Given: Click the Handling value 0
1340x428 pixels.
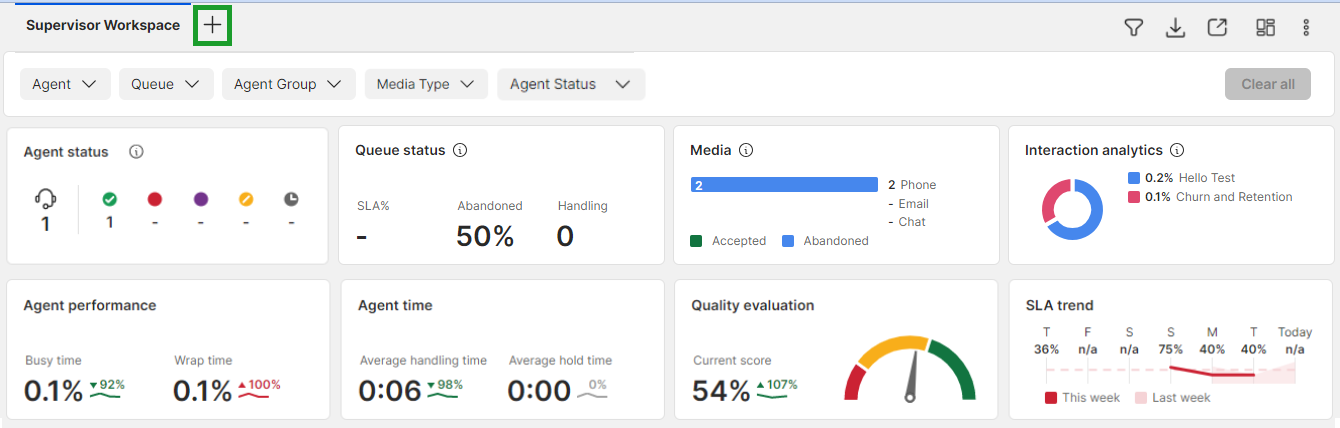Looking at the screenshot, I should click(565, 236).
